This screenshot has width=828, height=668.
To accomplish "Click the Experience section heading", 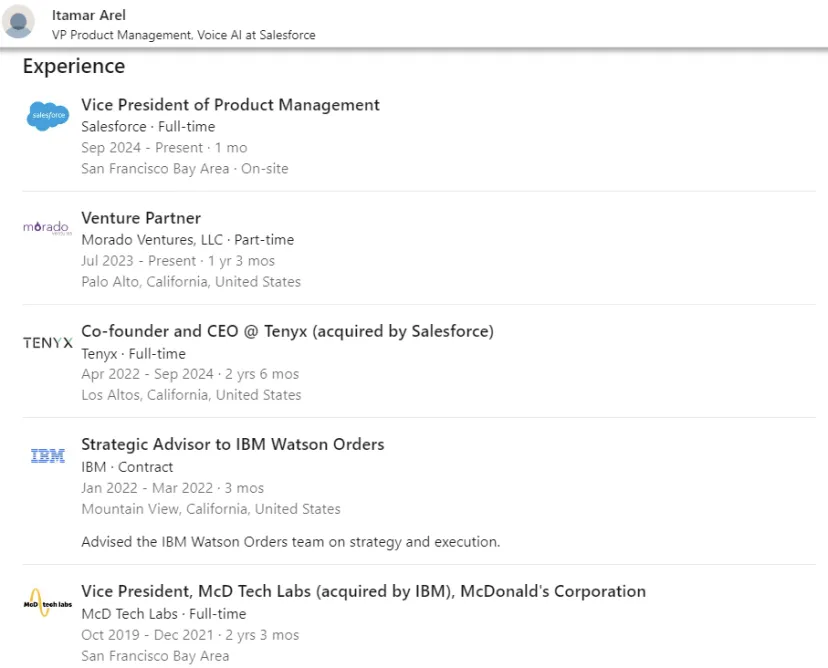I will [74, 67].
